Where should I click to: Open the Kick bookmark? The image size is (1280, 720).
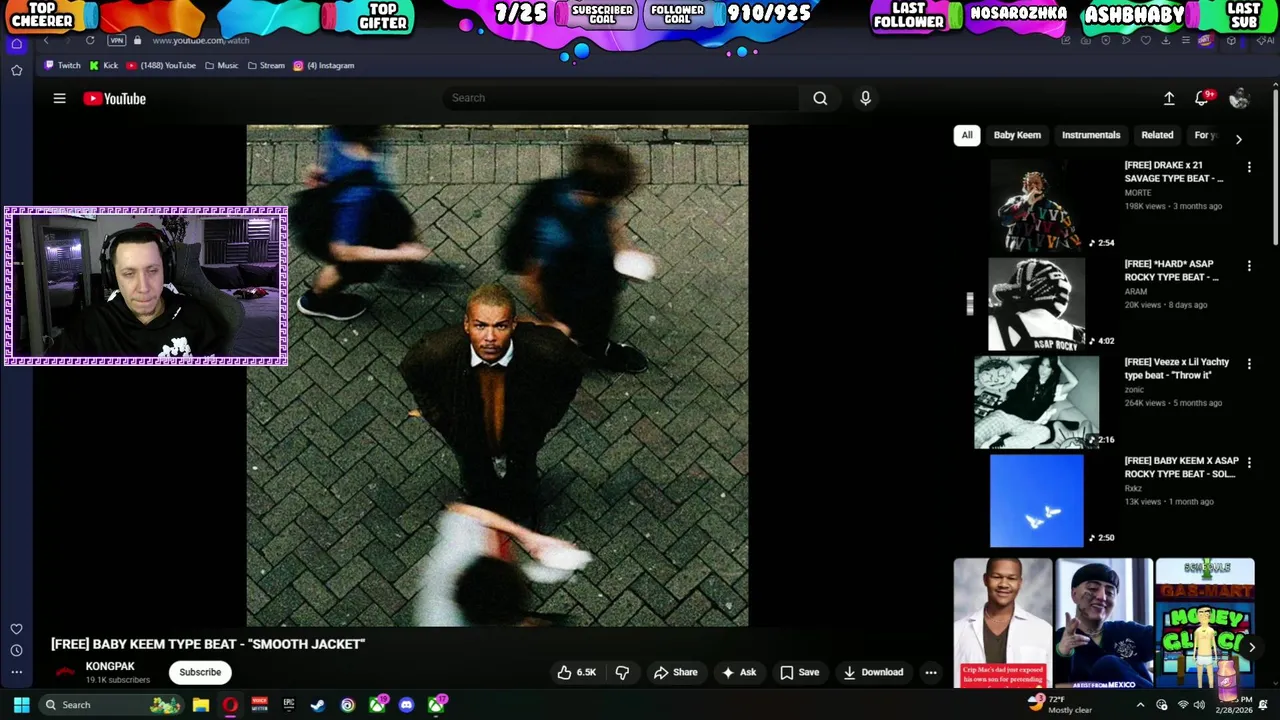(104, 65)
